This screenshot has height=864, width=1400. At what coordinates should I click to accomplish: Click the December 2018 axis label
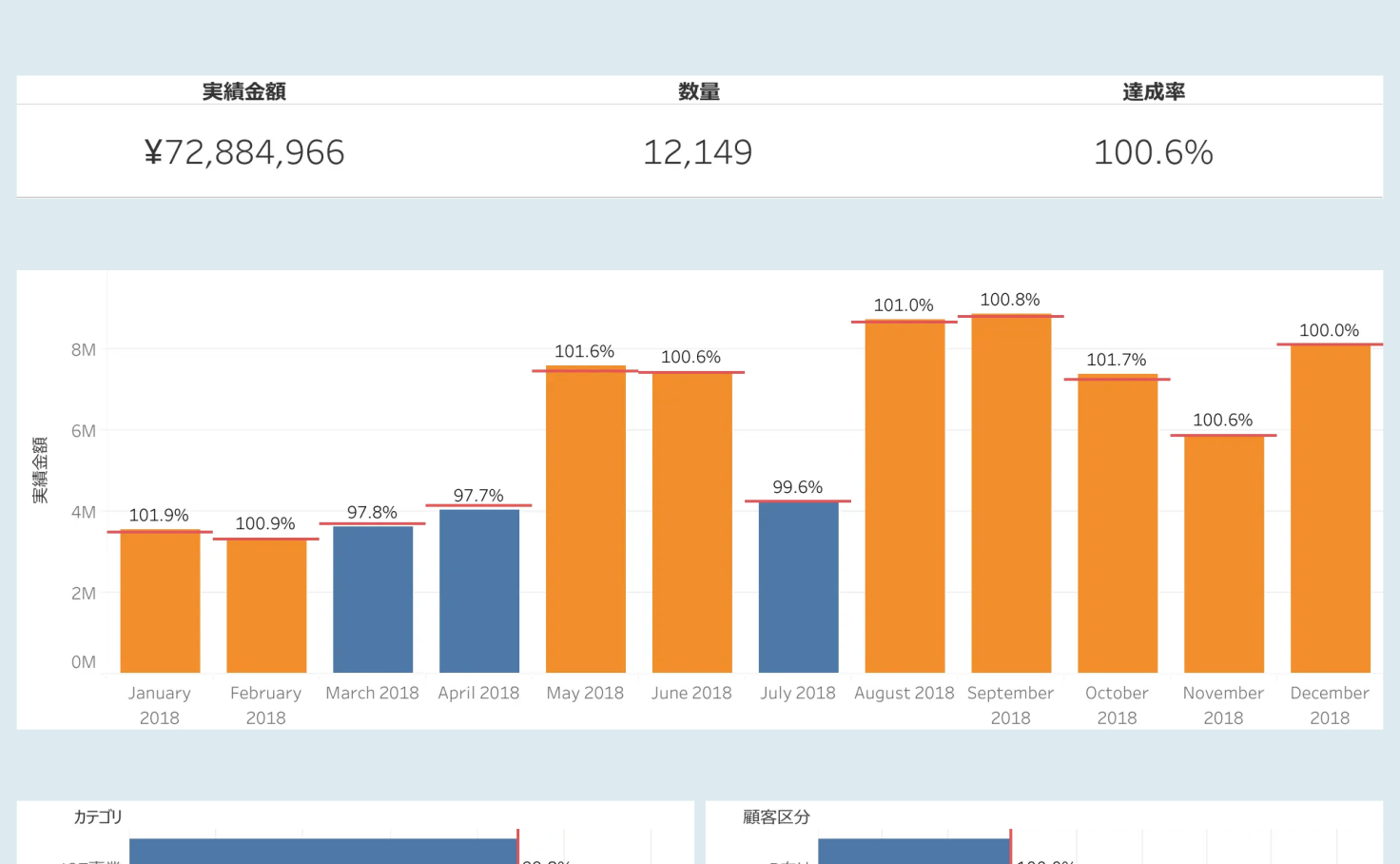1330,705
